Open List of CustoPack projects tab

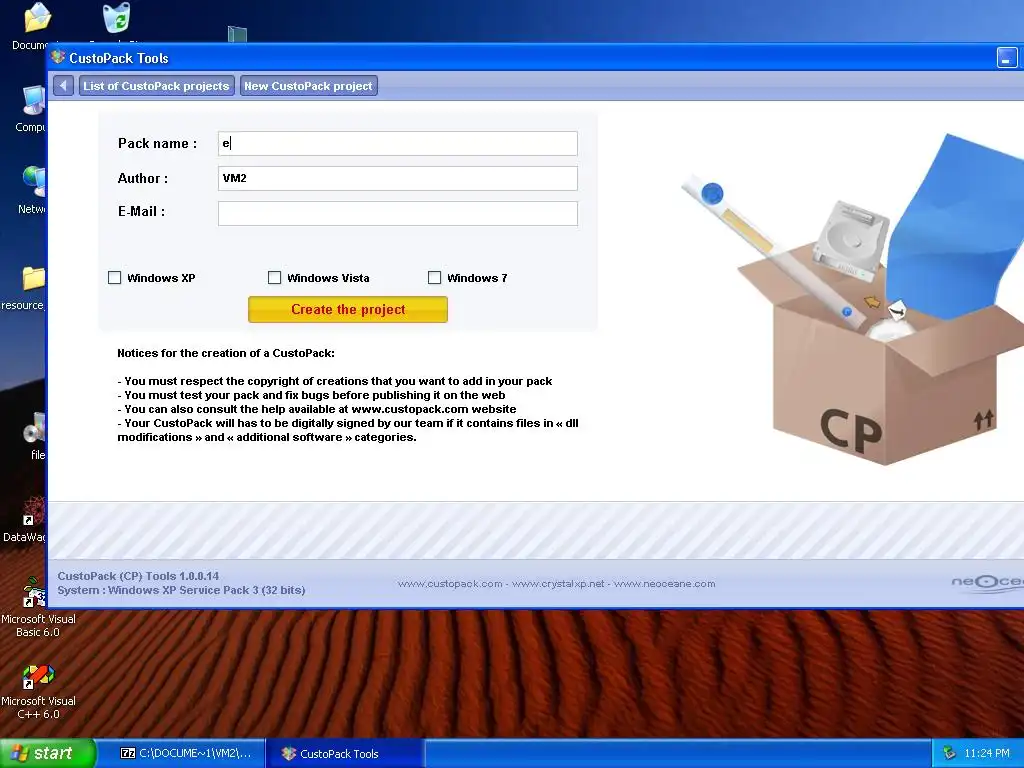pos(156,86)
